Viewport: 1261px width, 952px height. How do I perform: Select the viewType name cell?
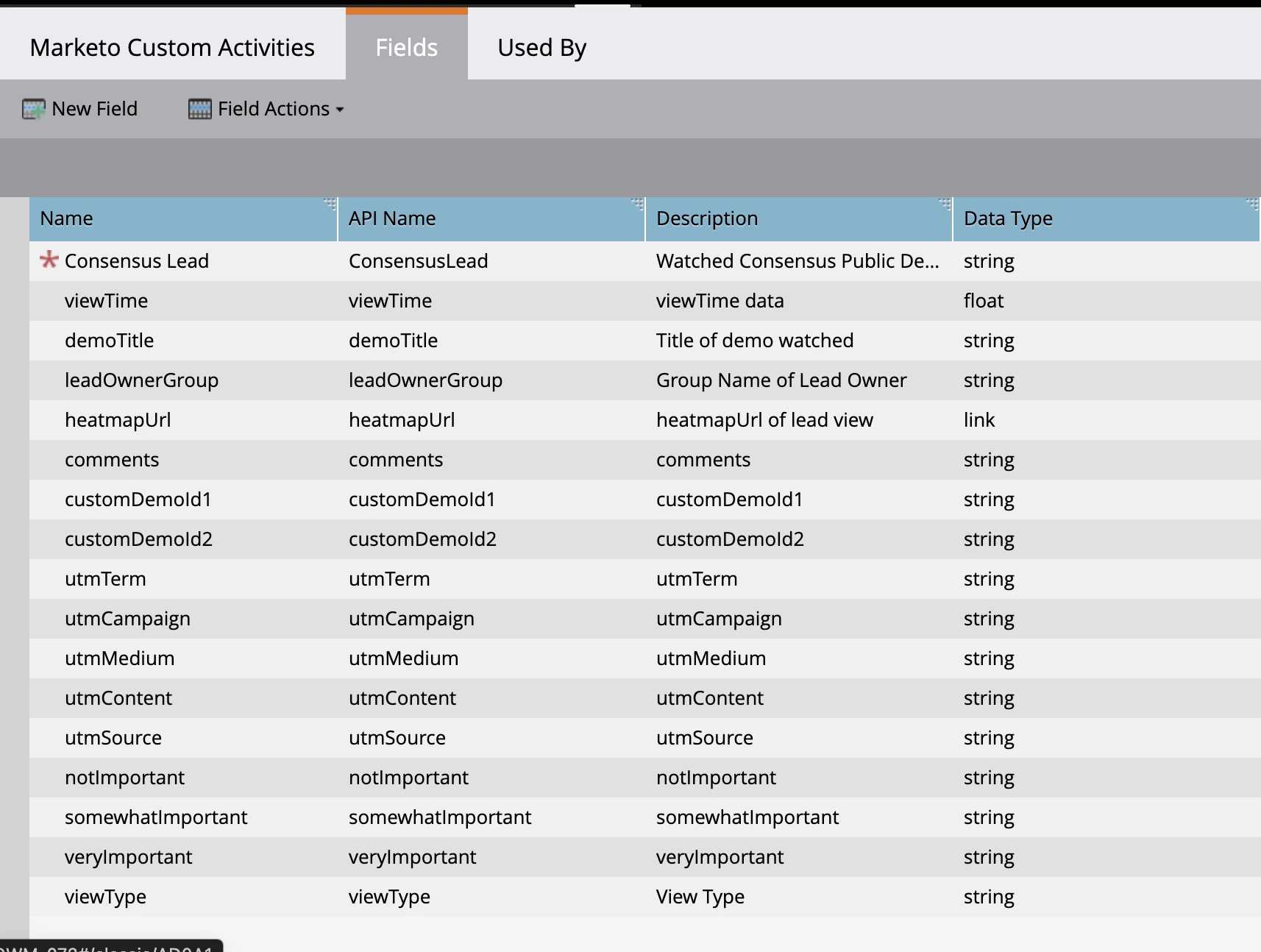point(105,897)
